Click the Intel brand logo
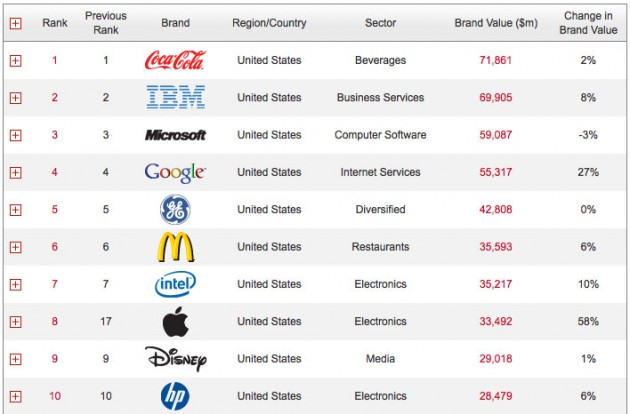Image resolution: width=630 pixels, height=414 pixels. 175,284
